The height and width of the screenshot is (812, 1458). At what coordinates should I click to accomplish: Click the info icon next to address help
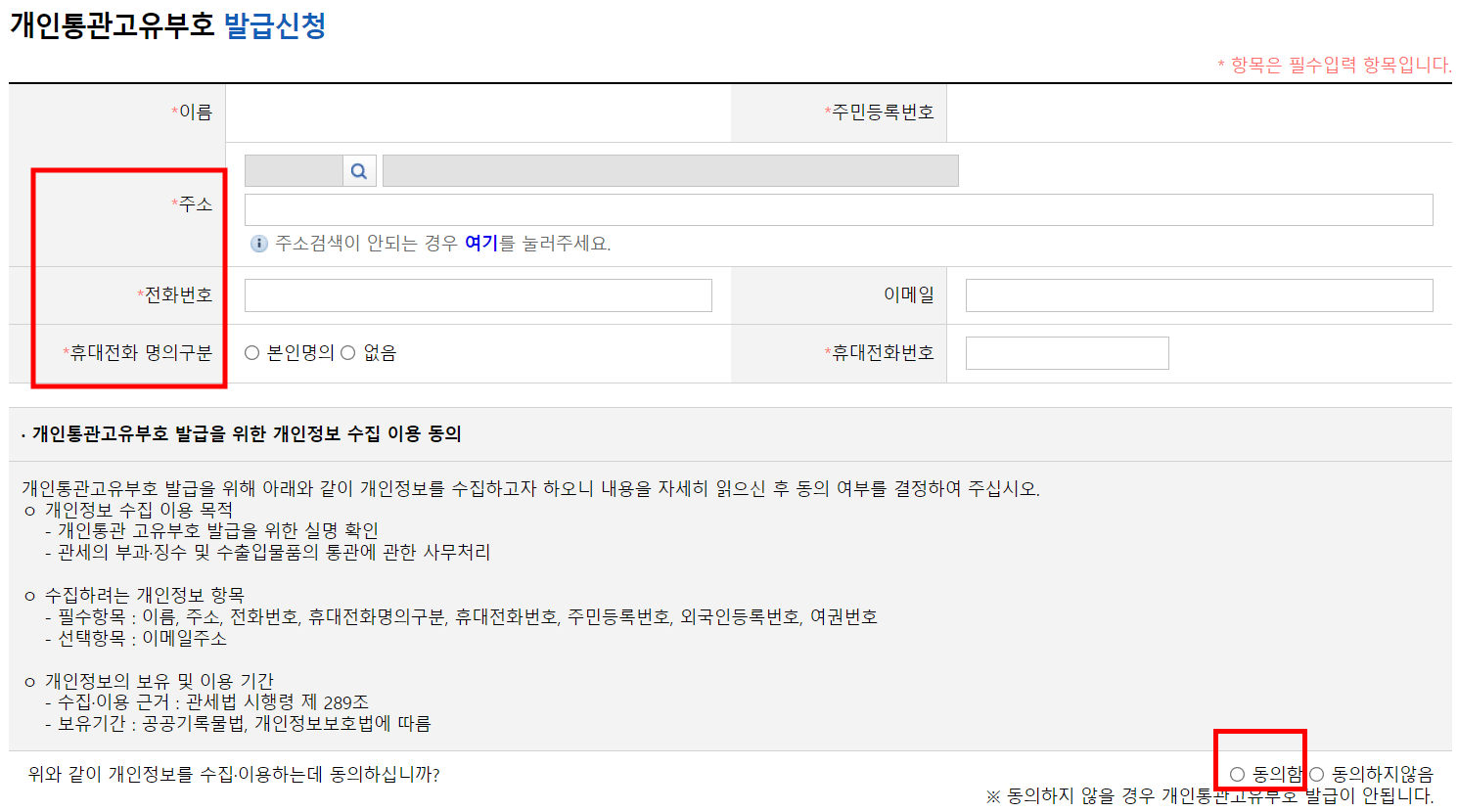point(257,242)
